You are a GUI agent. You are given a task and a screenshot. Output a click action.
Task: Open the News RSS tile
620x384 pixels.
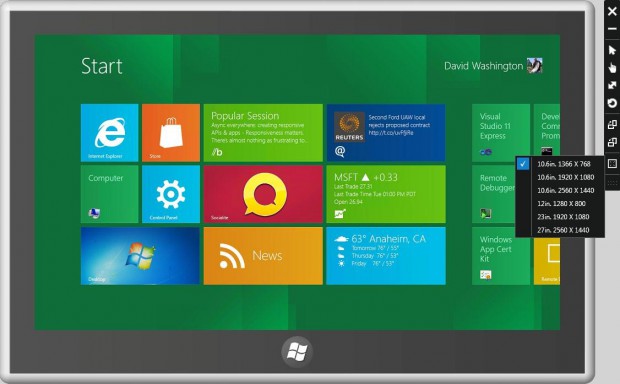click(263, 256)
